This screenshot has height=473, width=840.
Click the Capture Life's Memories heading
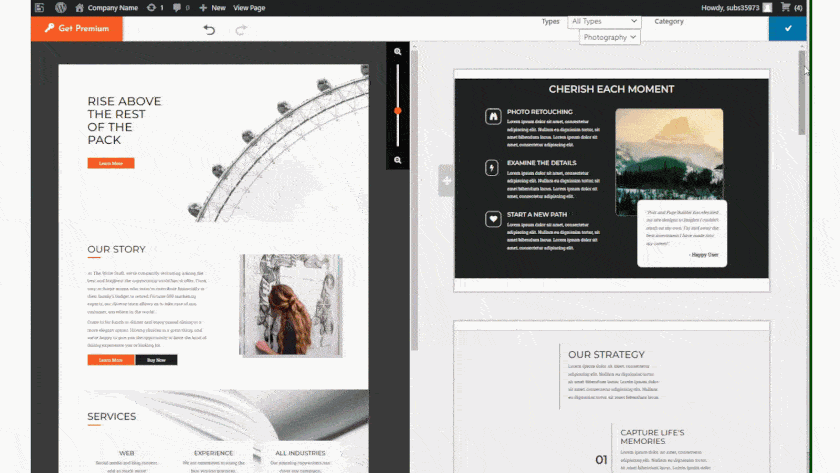(x=652, y=437)
